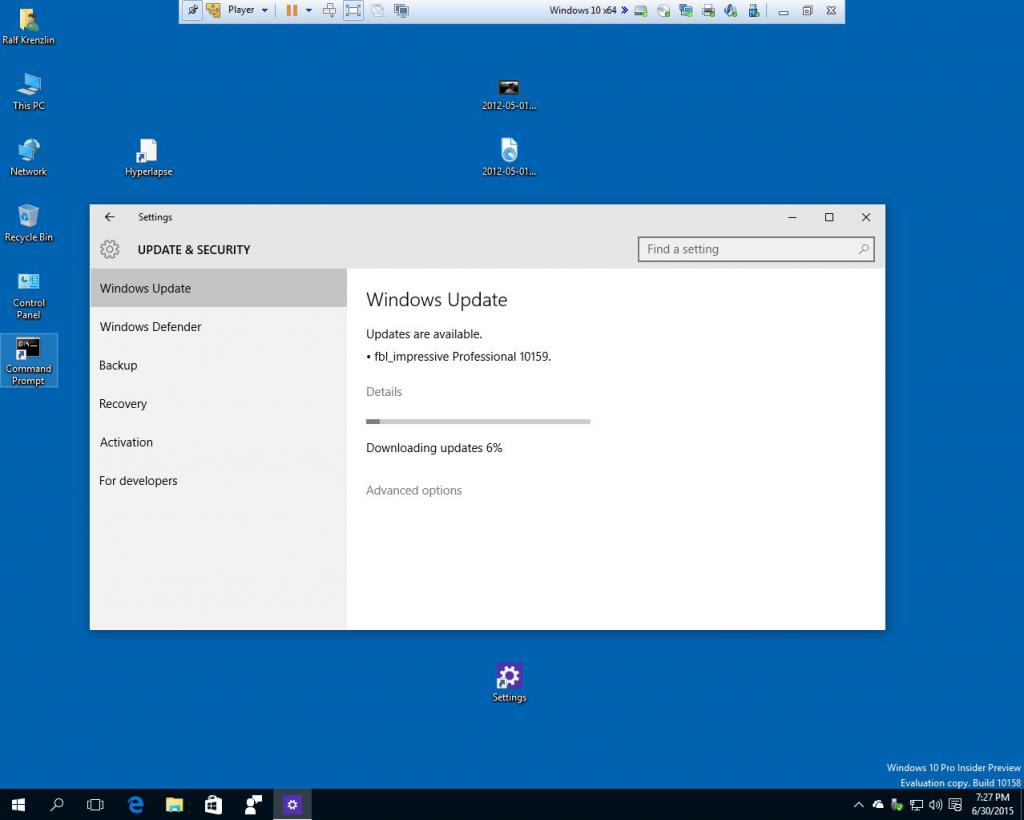Click the OneDrive cloud tray icon
Image resolution: width=1024 pixels, height=820 pixels.
(x=878, y=804)
